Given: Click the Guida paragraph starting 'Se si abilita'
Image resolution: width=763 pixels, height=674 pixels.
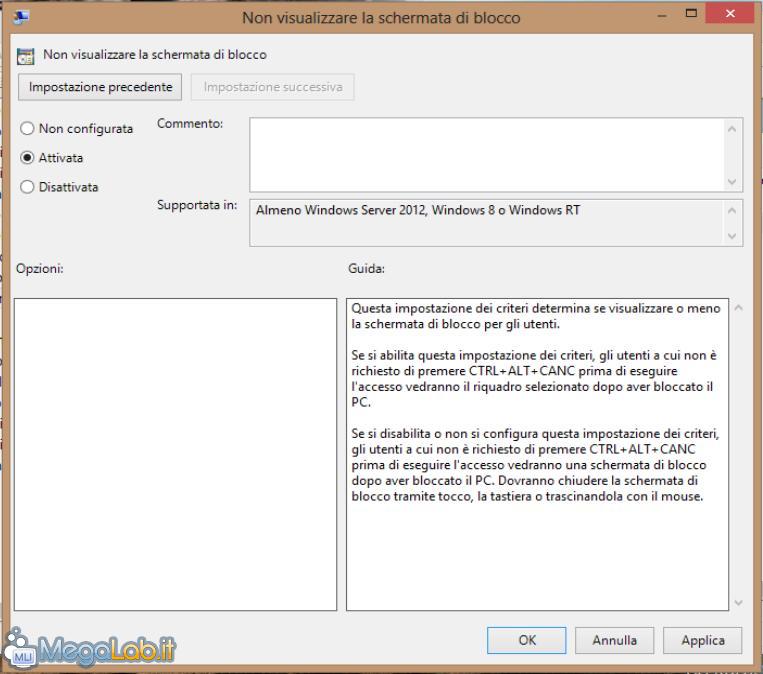Looking at the screenshot, I should (533, 379).
